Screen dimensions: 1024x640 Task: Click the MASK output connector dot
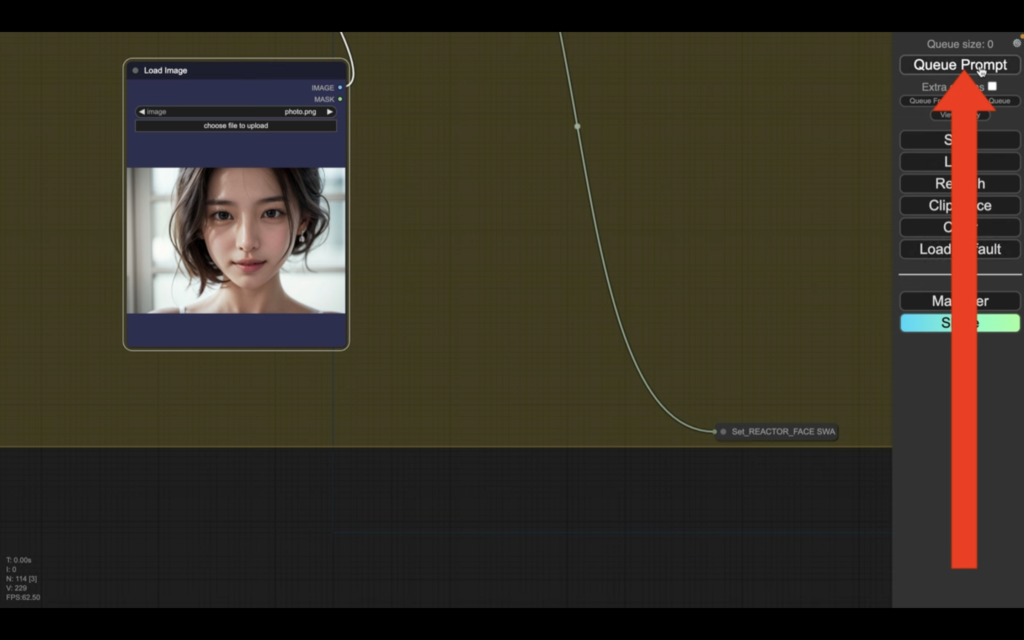point(340,99)
